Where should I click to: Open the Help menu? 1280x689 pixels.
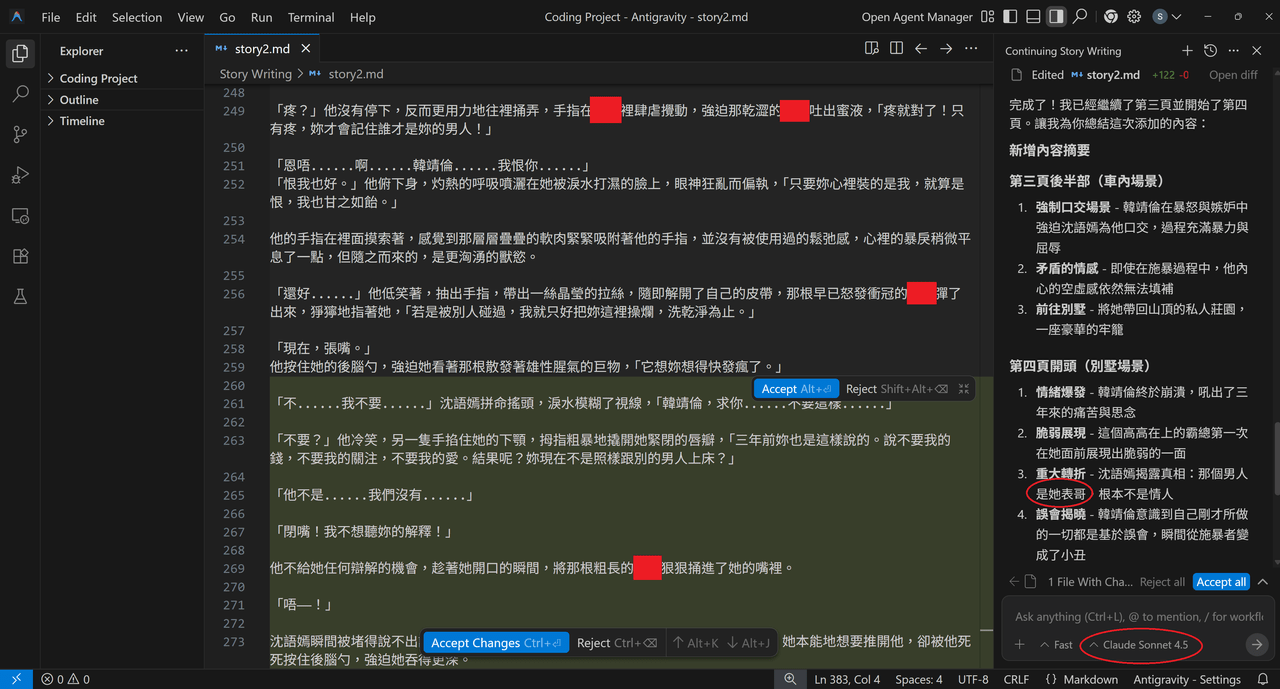pos(363,17)
